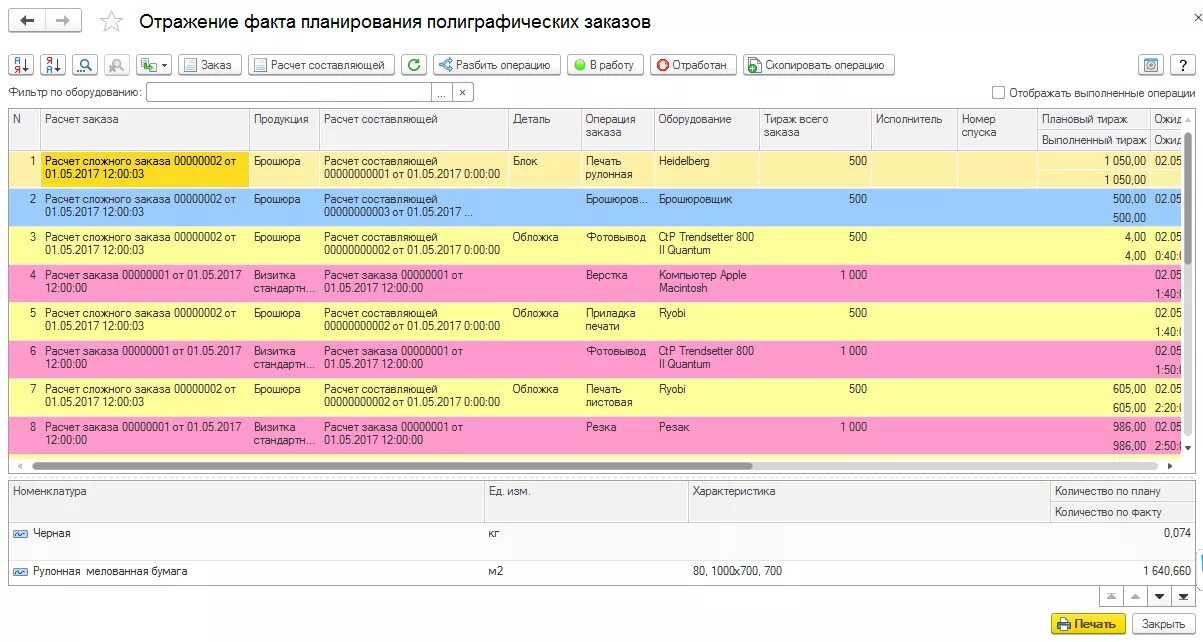The height and width of the screenshot is (642, 1203).
Task: Sort the list descending (Z-A icon)
Action: 53,65
